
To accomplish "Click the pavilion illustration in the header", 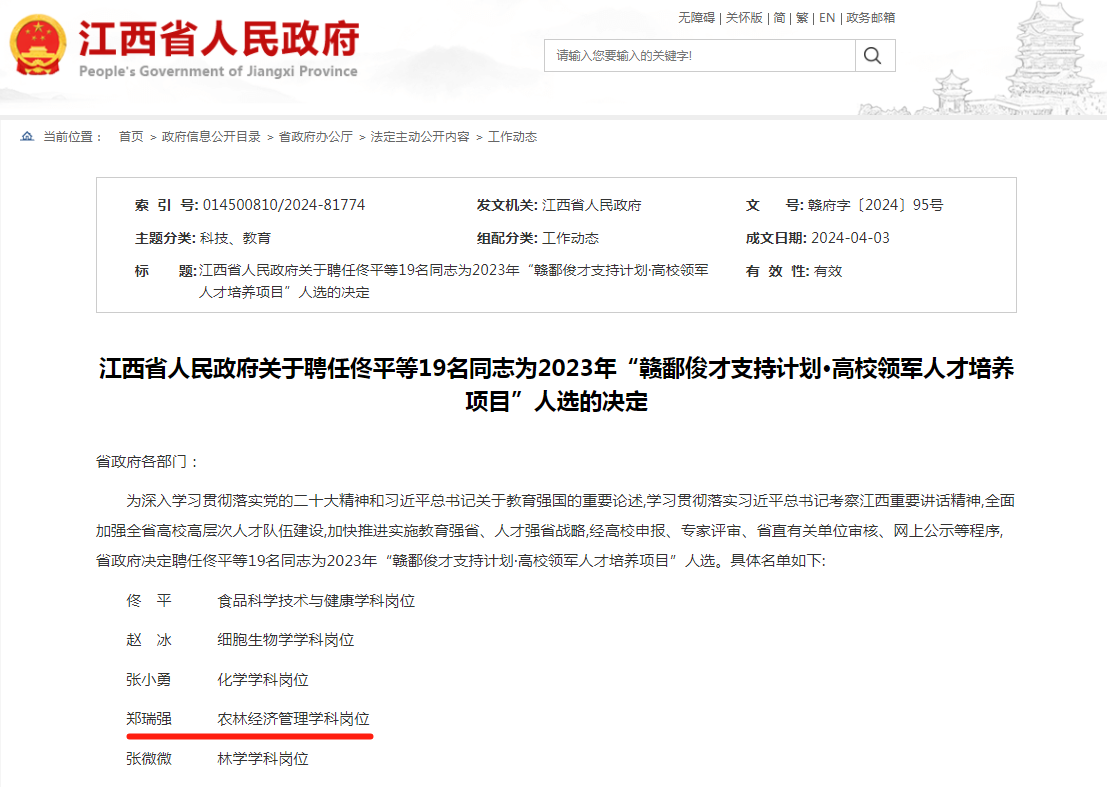I will pos(1040,60).
